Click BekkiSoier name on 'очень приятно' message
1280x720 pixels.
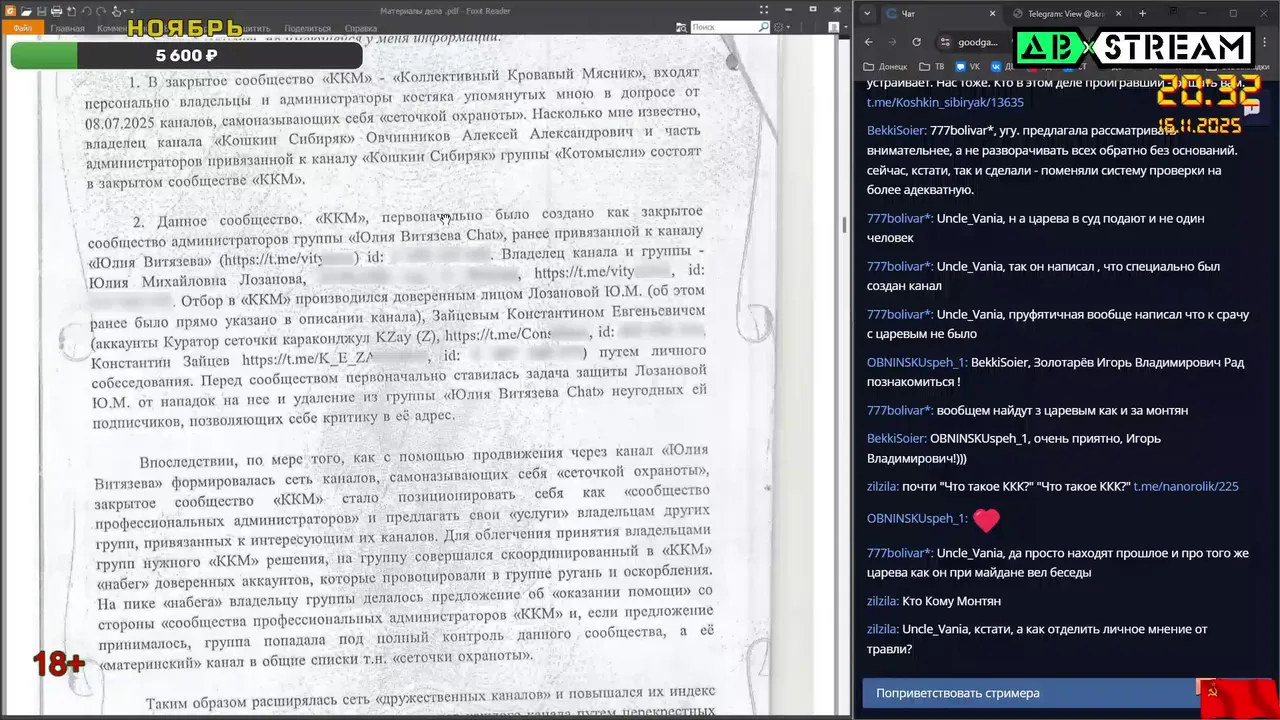tap(896, 438)
